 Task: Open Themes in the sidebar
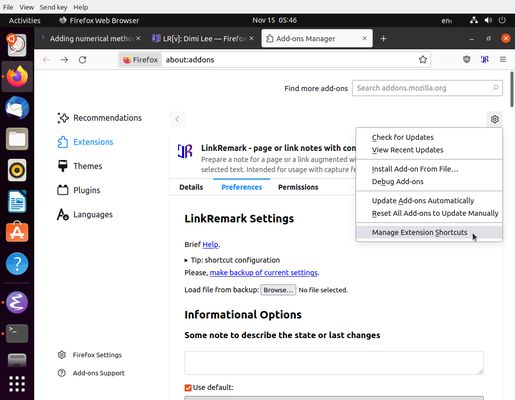(80, 166)
